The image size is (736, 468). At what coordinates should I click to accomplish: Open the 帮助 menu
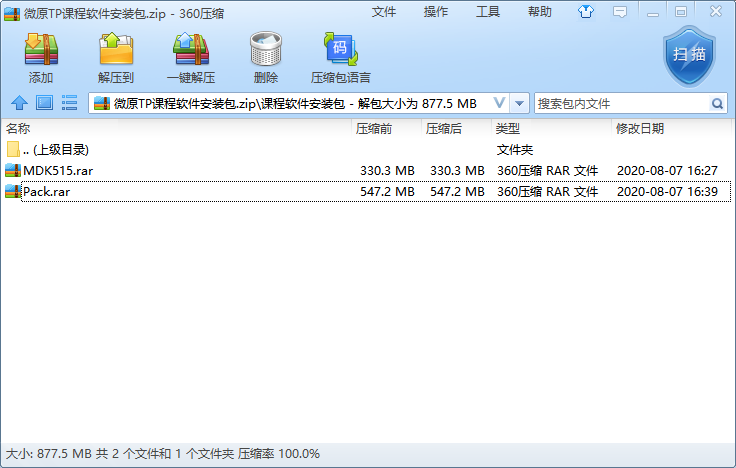pyautogui.click(x=540, y=12)
